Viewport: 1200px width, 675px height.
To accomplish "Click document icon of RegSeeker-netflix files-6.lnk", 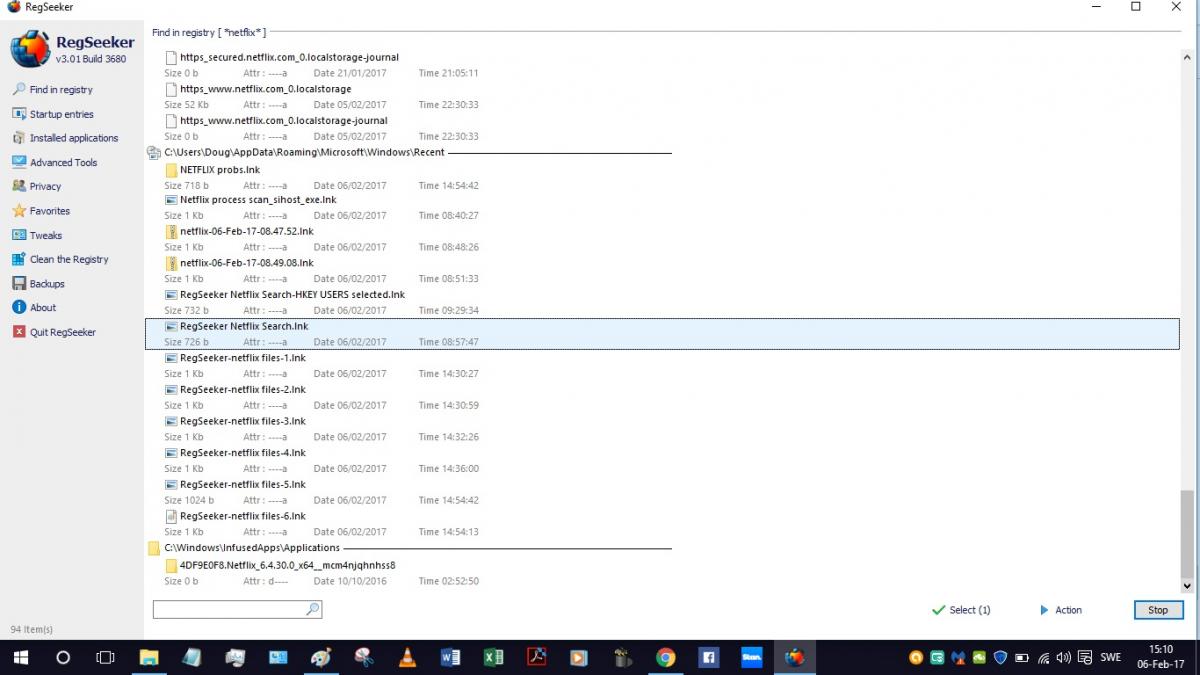I will (x=171, y=517).
